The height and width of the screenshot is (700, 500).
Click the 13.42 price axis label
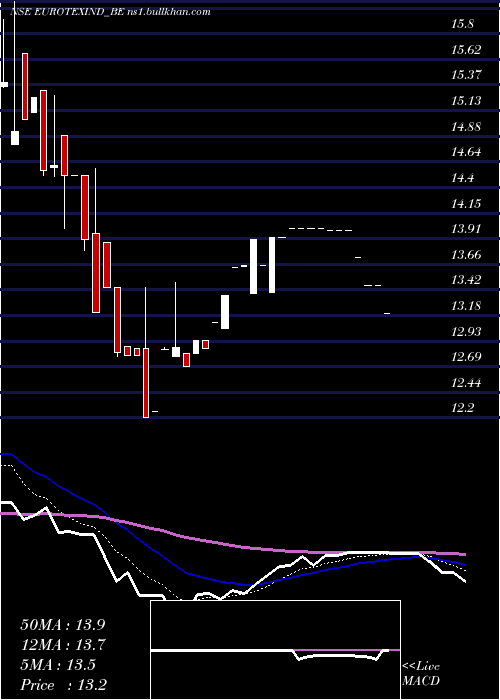pos(467,280)
